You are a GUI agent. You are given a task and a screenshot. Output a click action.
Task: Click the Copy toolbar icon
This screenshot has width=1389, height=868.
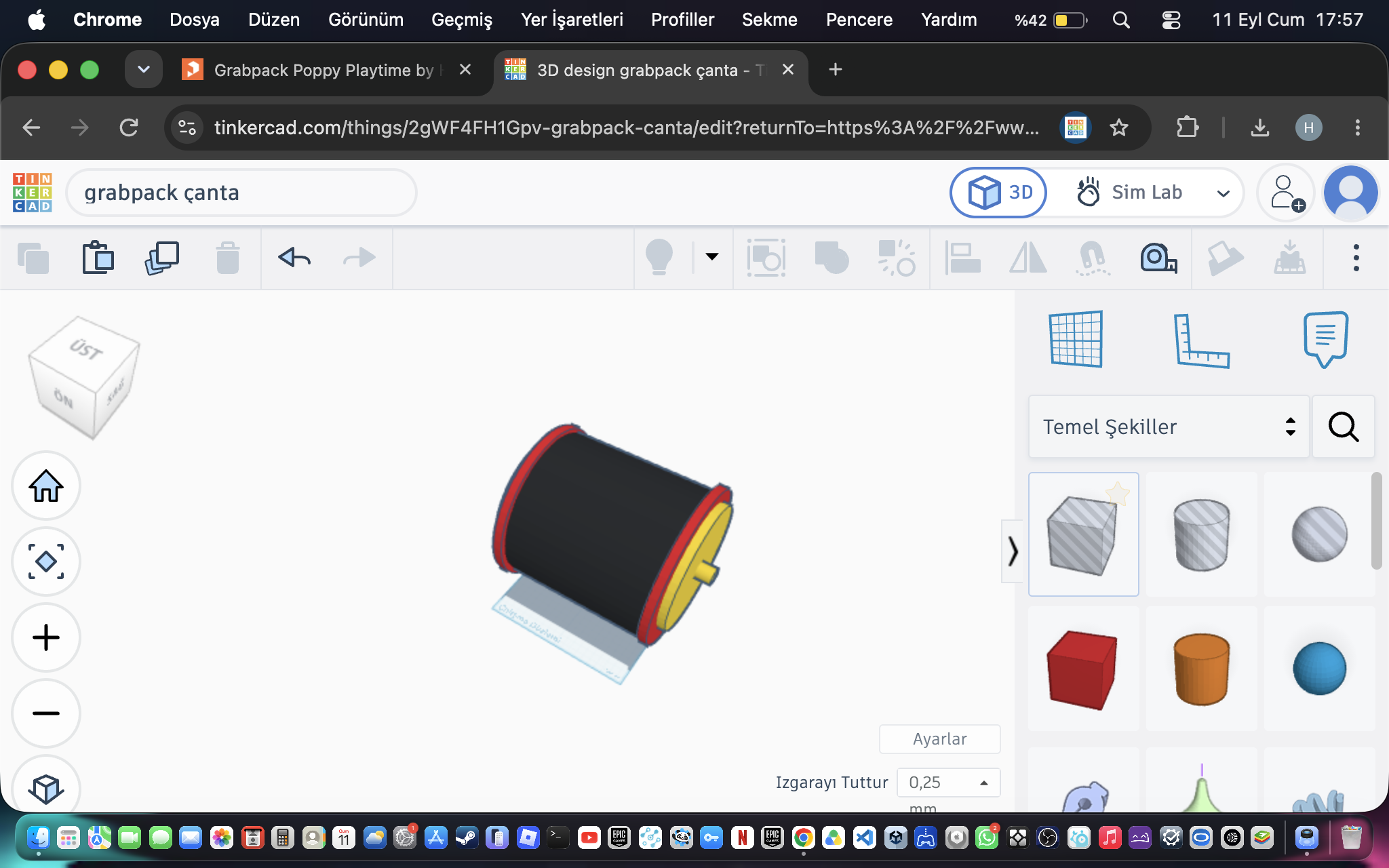(33, 258)
